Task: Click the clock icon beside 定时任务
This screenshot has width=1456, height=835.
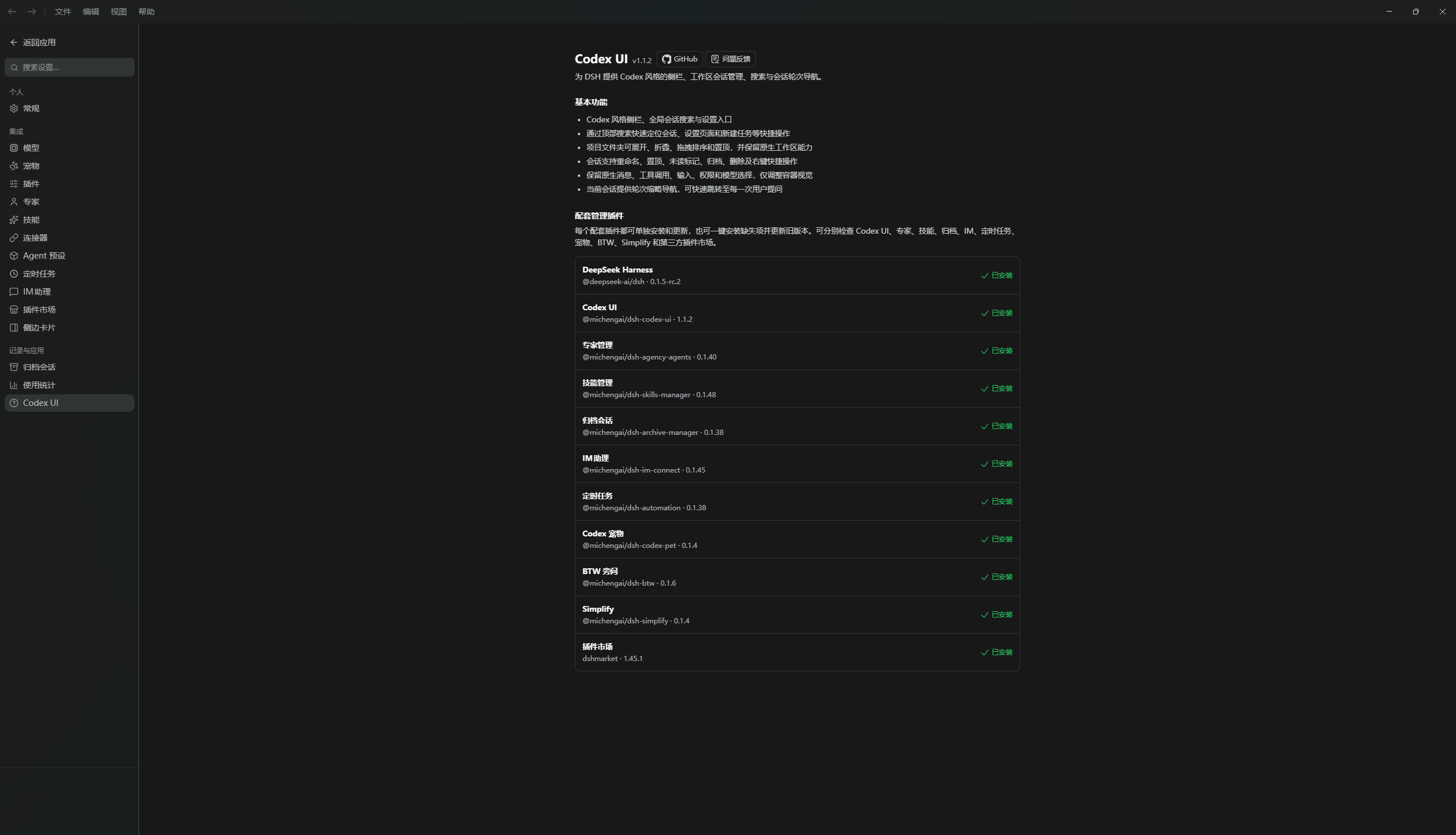Action: [14, 274]
